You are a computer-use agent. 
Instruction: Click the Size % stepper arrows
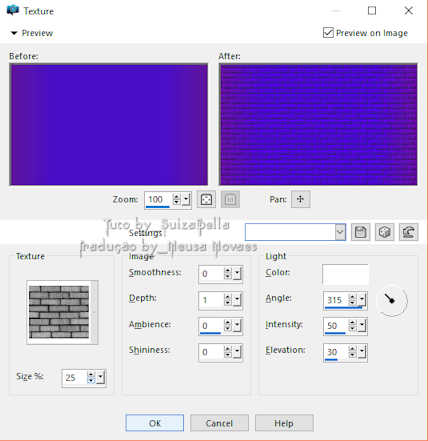91,377
